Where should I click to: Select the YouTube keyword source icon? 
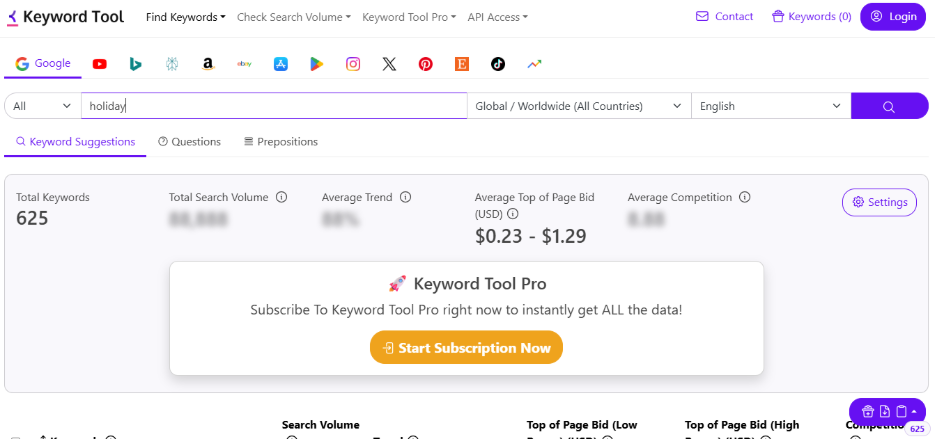[100, 64]
